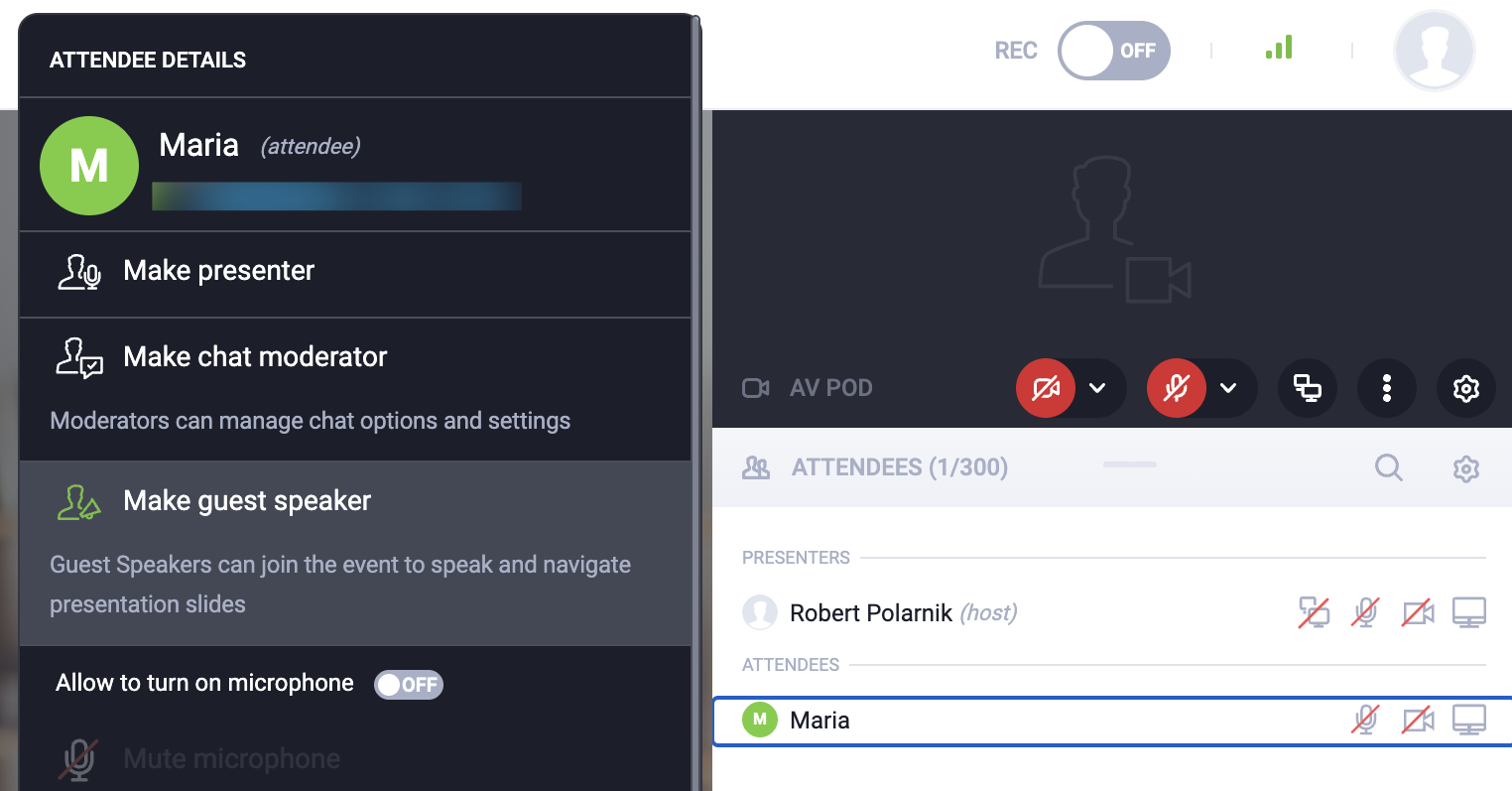Click the signal strength bars icon
Viewport: 1512px width, 791px height.
pyautogui.click(x=1279, y=48)
